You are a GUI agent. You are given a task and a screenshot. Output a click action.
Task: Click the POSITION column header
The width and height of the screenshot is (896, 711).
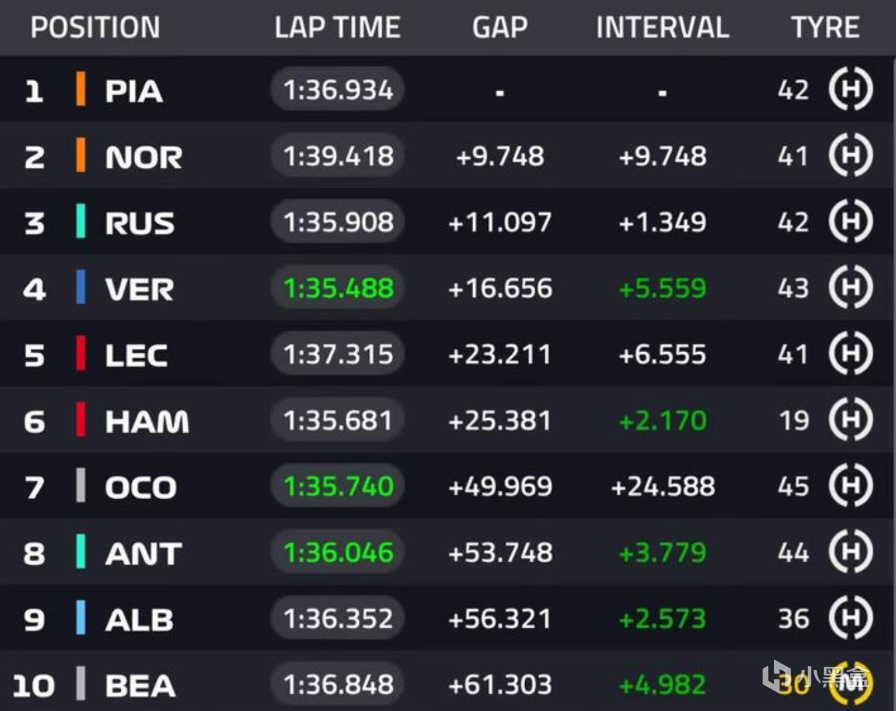point(95,27)
